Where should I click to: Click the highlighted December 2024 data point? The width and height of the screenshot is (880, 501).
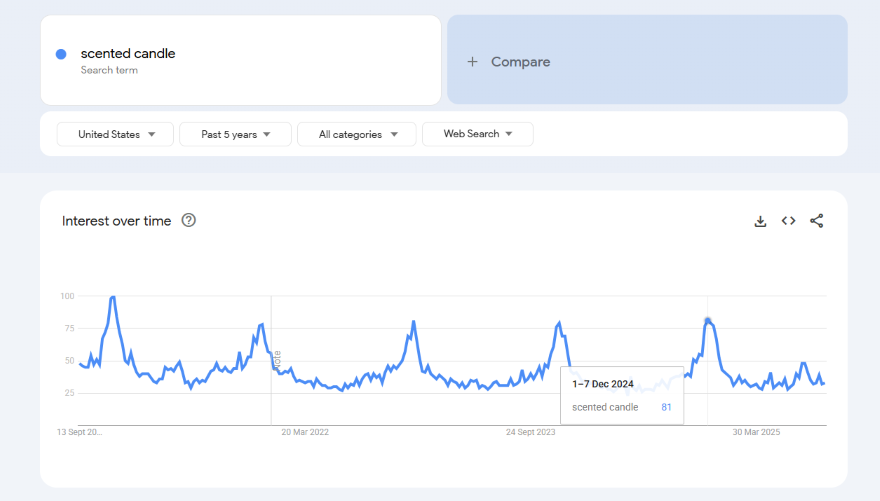(x=708, y=321)
